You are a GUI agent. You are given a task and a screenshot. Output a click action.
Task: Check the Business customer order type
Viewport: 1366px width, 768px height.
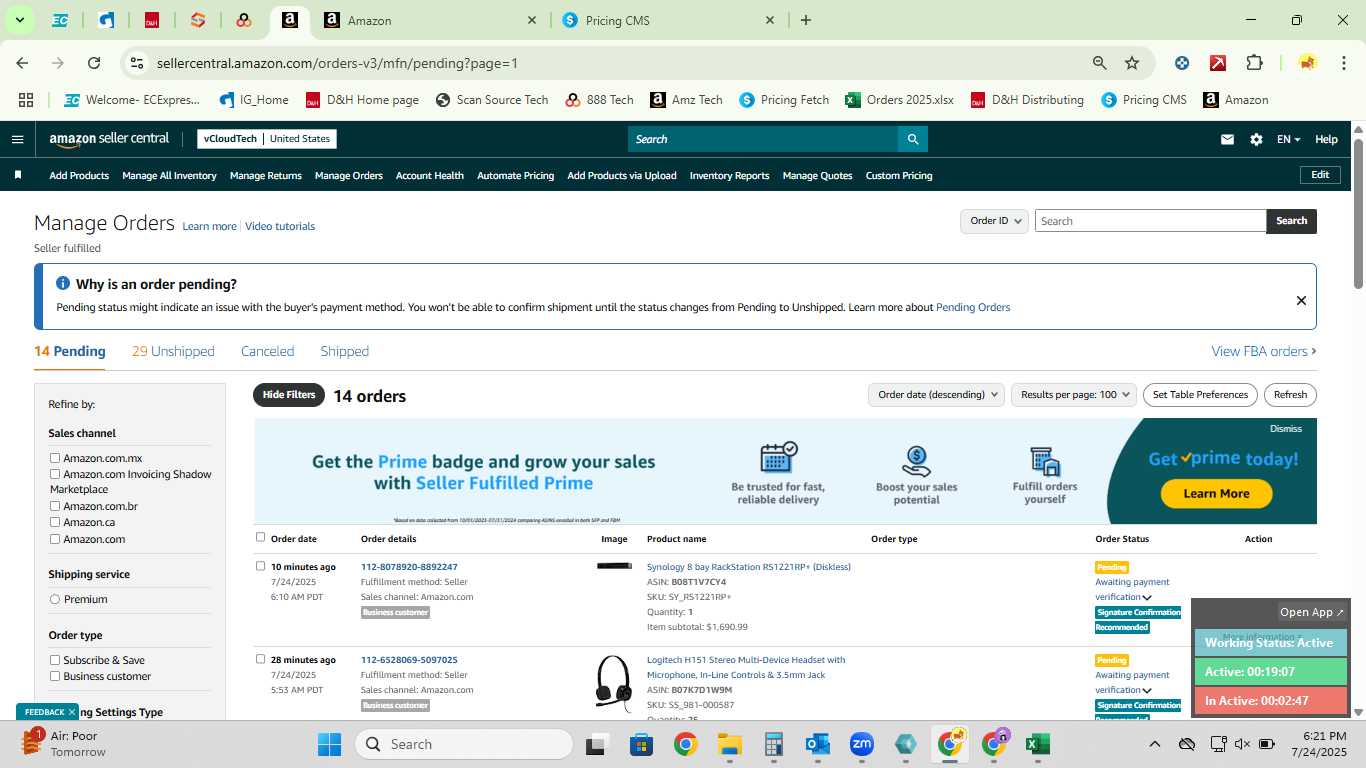click(55, 676)
